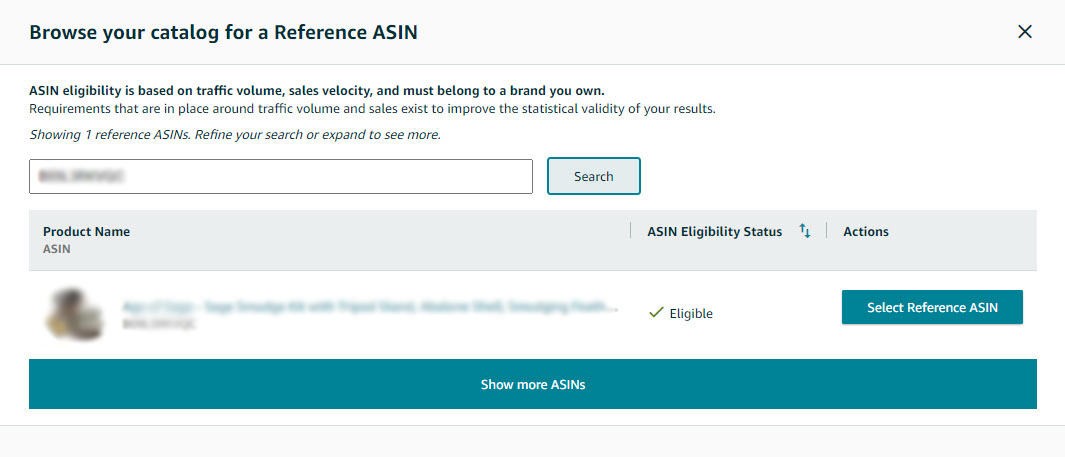This screenshot has width=1065, height=457.
Task: Click the Eligible status text
Action: (x=691, y=313)
